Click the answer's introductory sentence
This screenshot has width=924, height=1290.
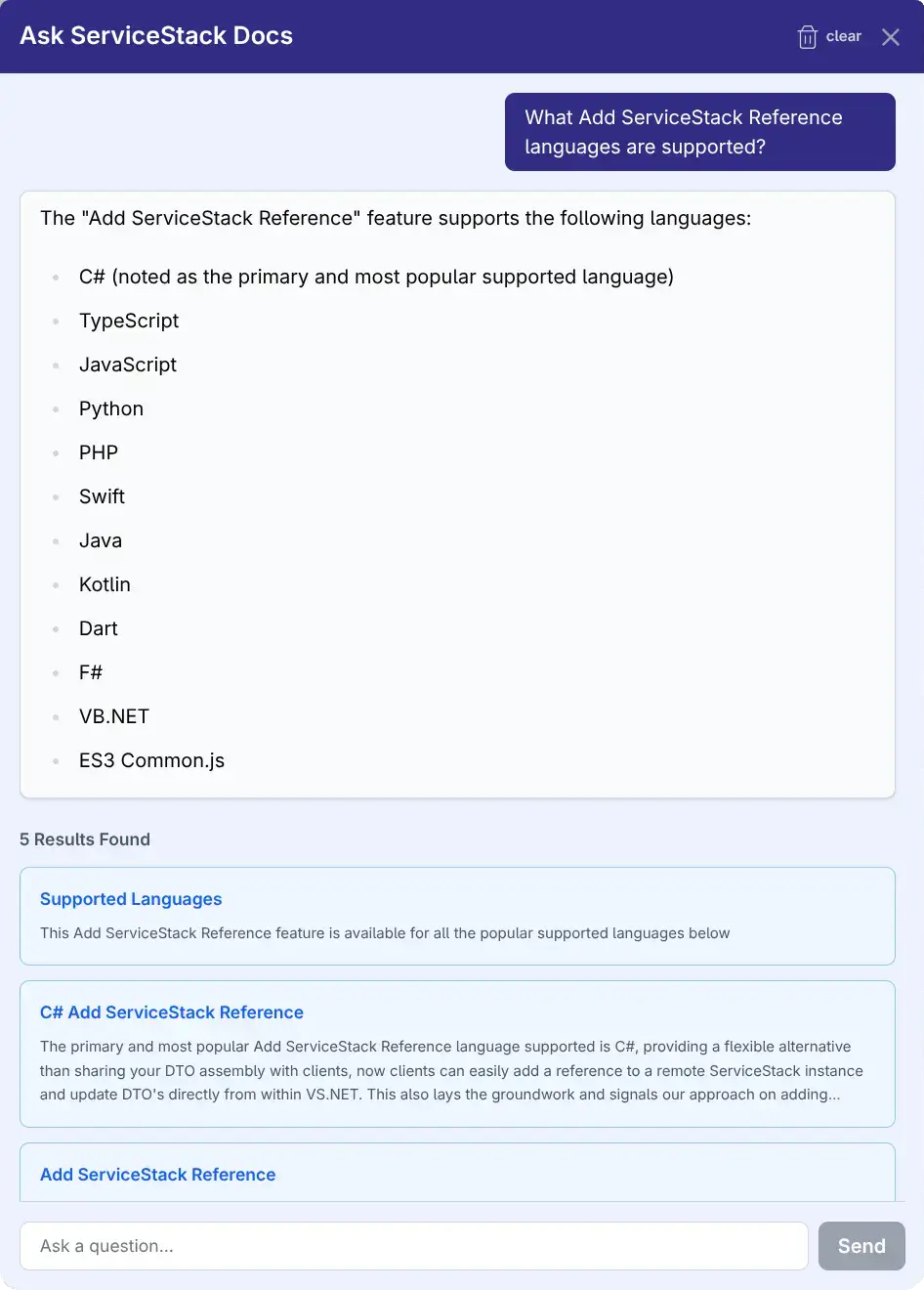(396, 218)
